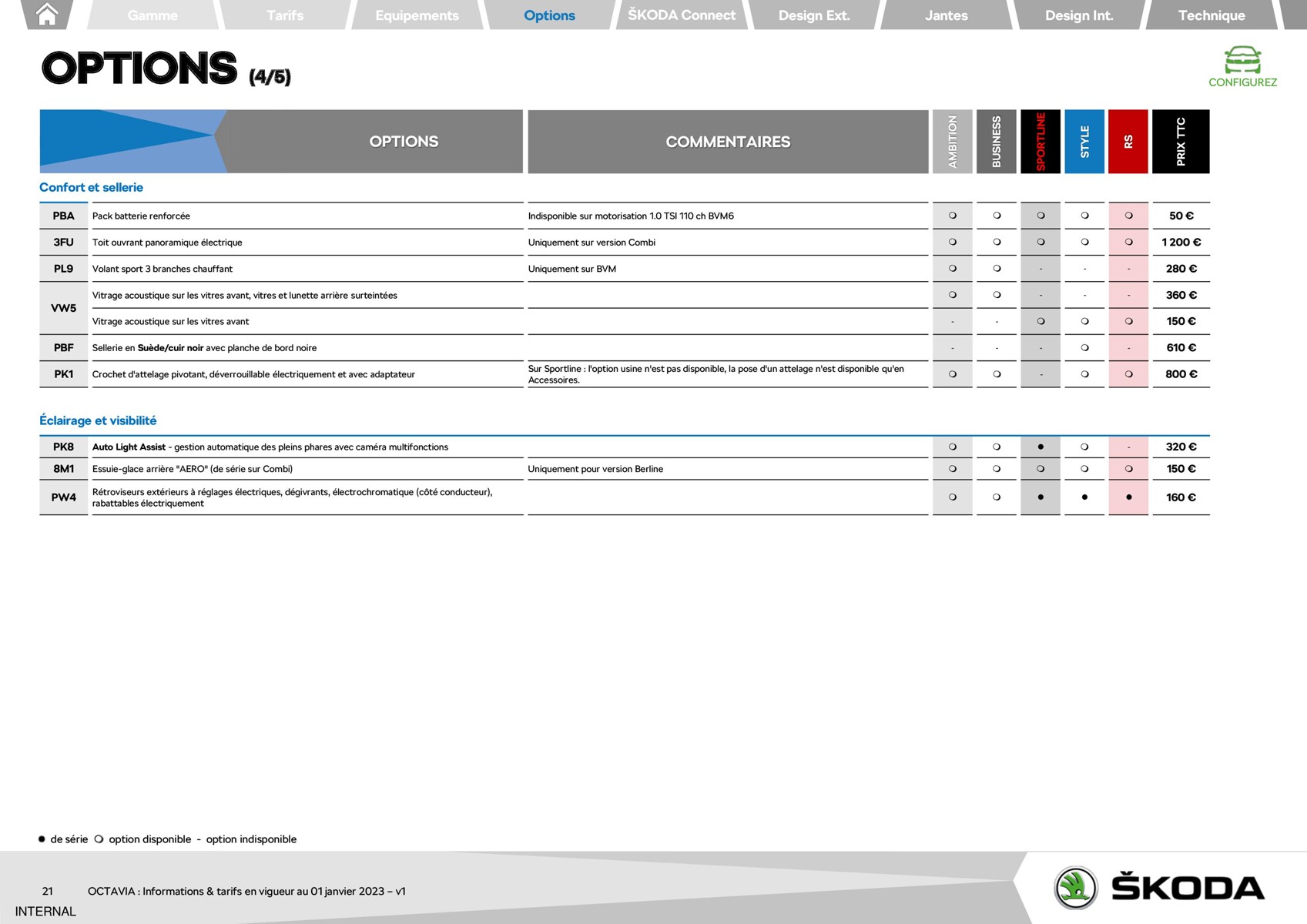
Task: Click 'Uniquement pour version Berline' comment
Action: pyautogui.click(x=595, y=469)
